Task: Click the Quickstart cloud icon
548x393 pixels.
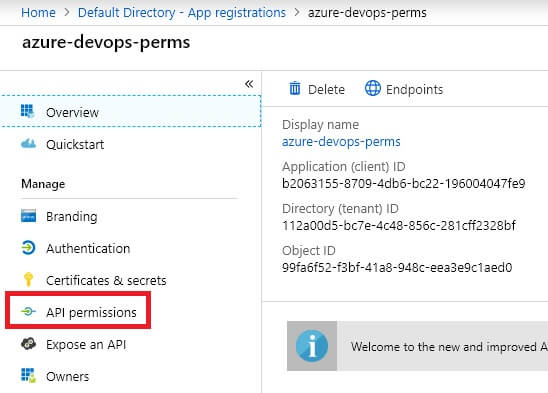Action: tap(28, 143)
